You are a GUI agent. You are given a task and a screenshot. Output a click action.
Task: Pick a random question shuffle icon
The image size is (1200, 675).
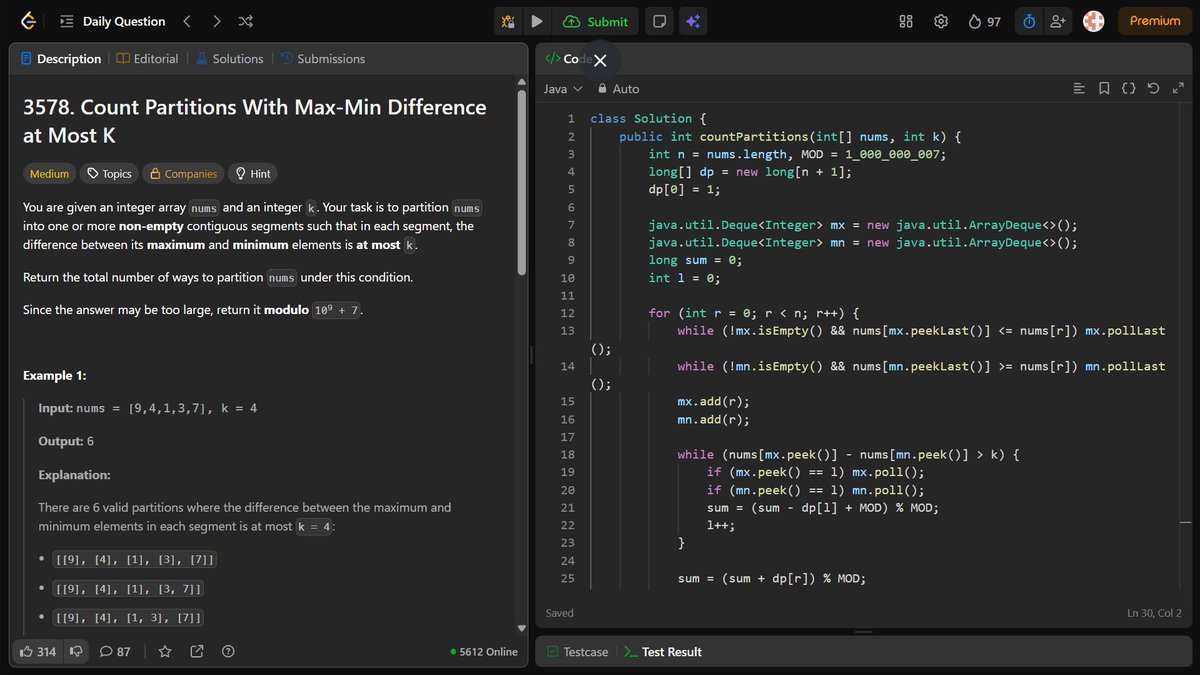click(x=246, y=21)
